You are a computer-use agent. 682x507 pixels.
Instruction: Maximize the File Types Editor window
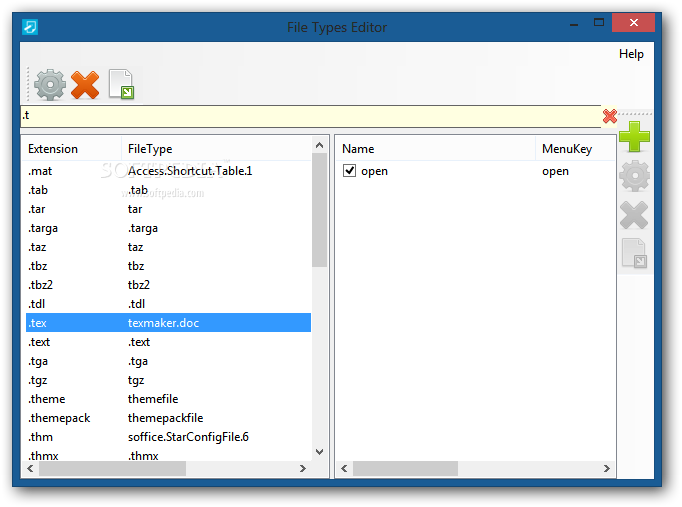coord(599,23)
